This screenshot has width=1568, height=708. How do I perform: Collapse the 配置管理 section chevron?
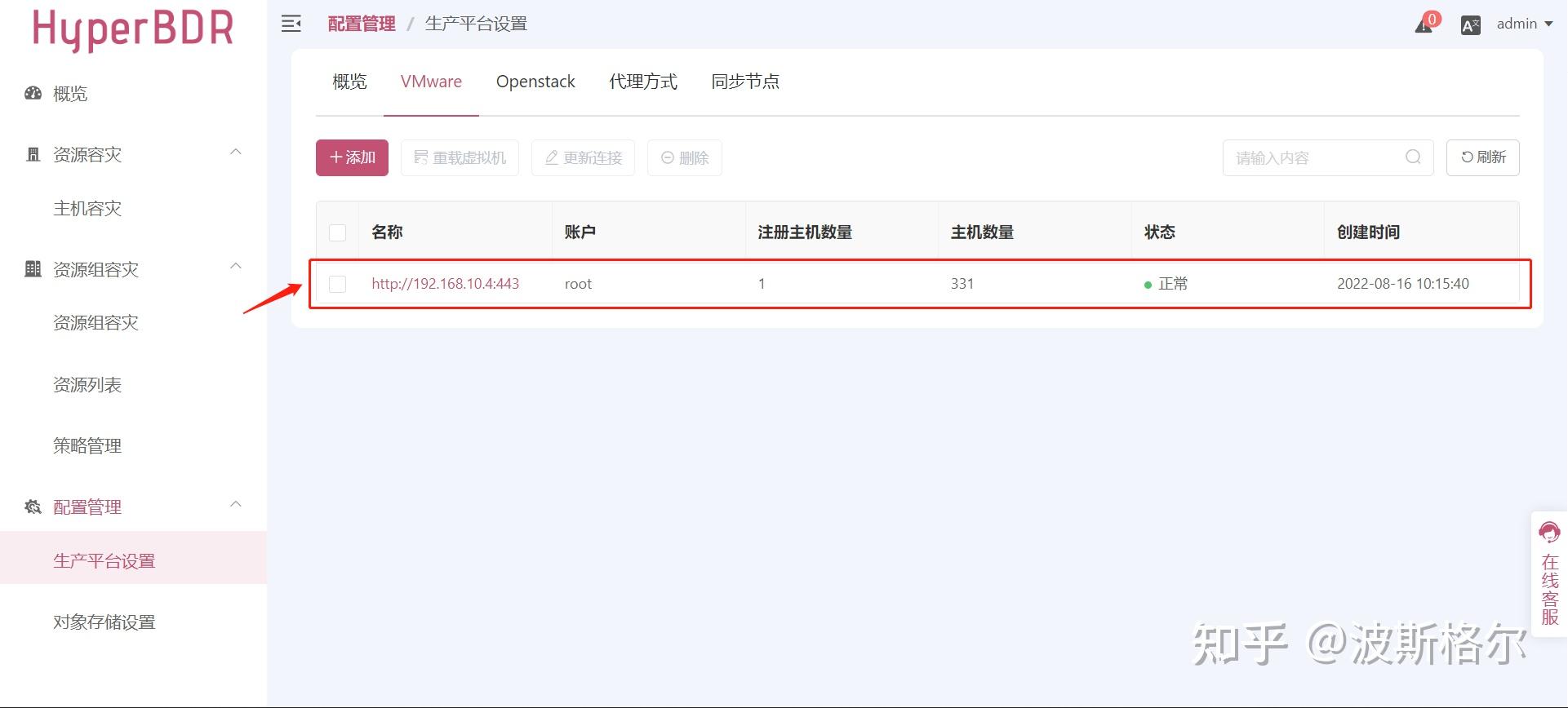coord(236,505)
